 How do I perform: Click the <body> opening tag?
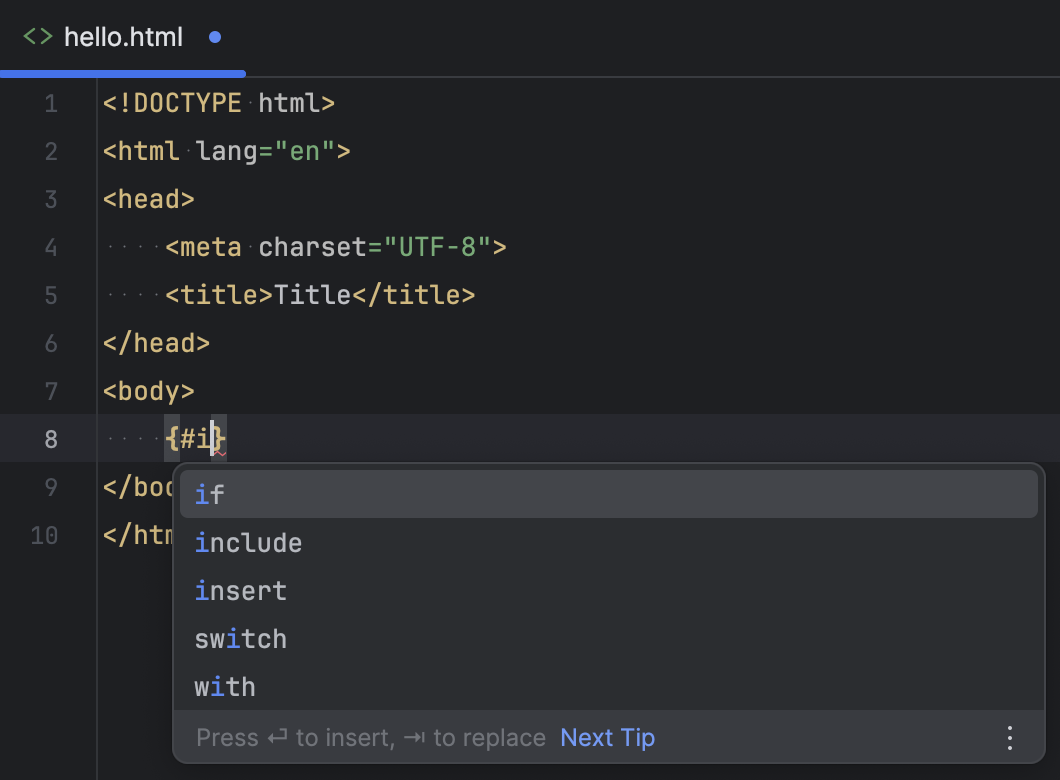click(148, 391)
